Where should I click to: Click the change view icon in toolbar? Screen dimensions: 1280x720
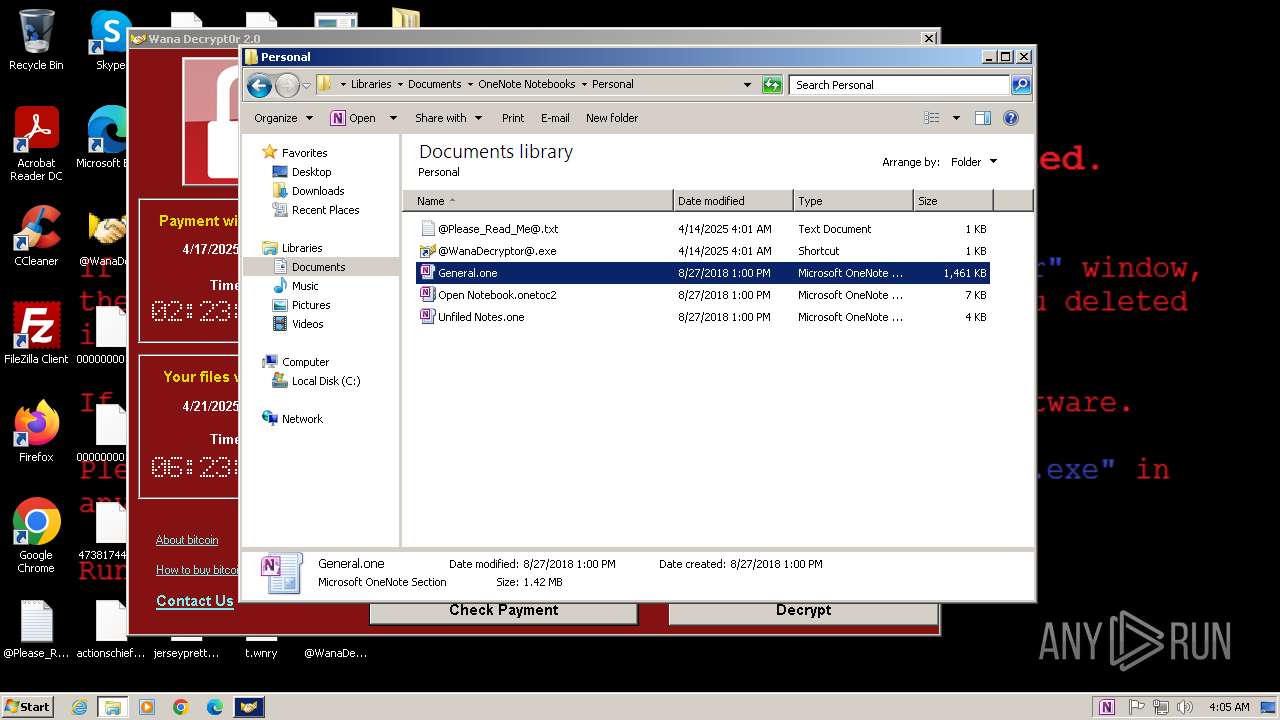click(932, 118)
